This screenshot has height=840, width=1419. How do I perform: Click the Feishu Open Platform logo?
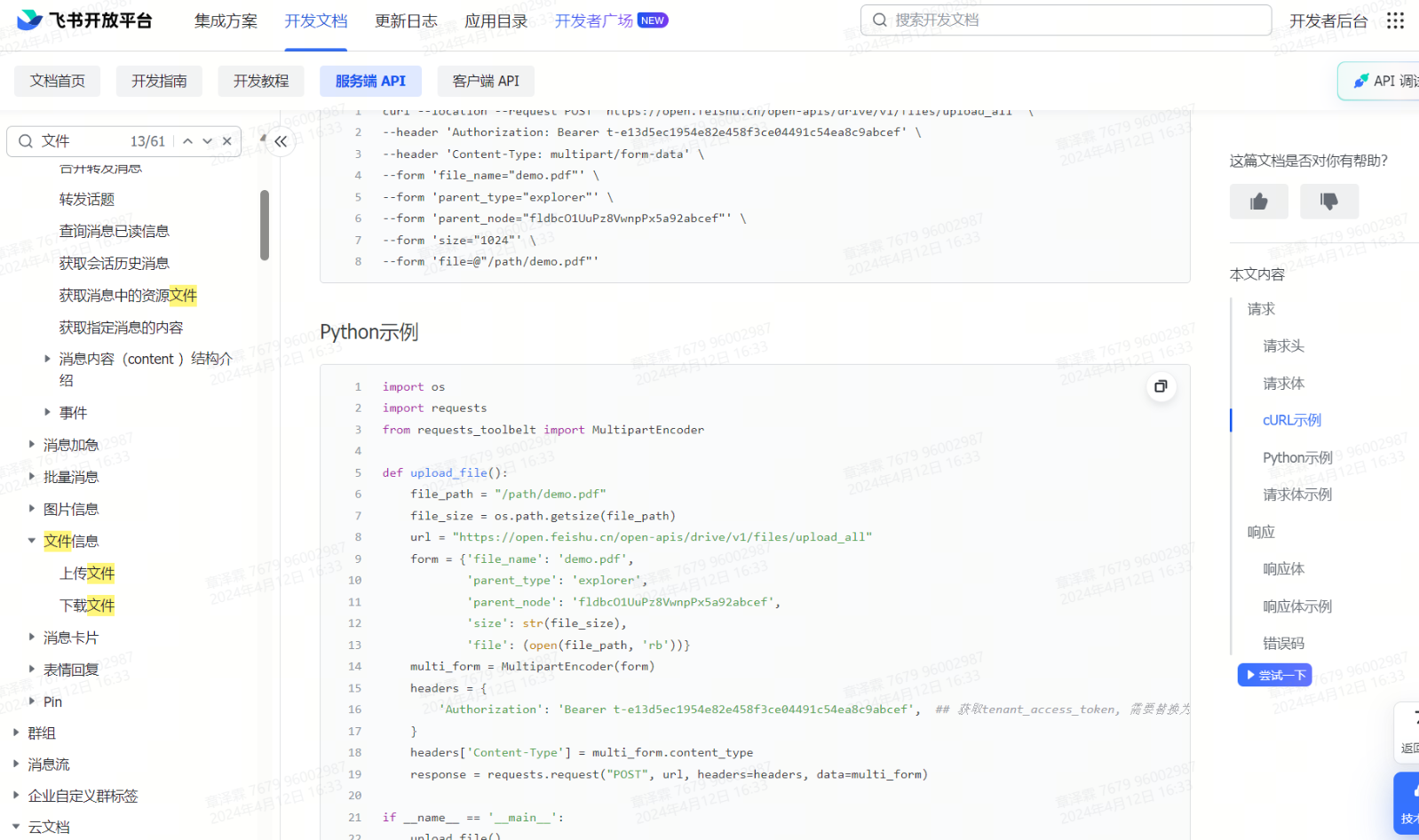84,20
